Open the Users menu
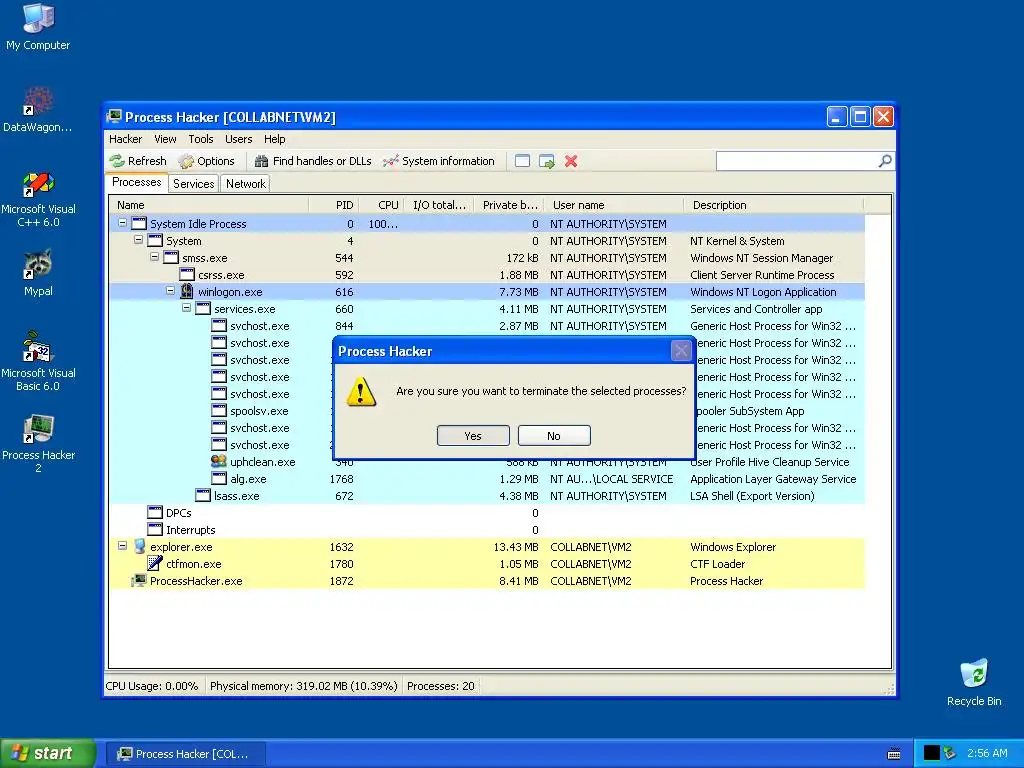This screenshot has width=1024, height=768. pos(238,139)
